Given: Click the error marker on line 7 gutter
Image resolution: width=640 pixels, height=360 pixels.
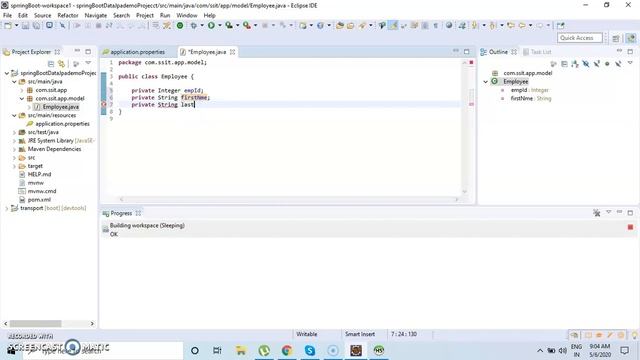Looking at the screenshot, I should pos(104,104).
